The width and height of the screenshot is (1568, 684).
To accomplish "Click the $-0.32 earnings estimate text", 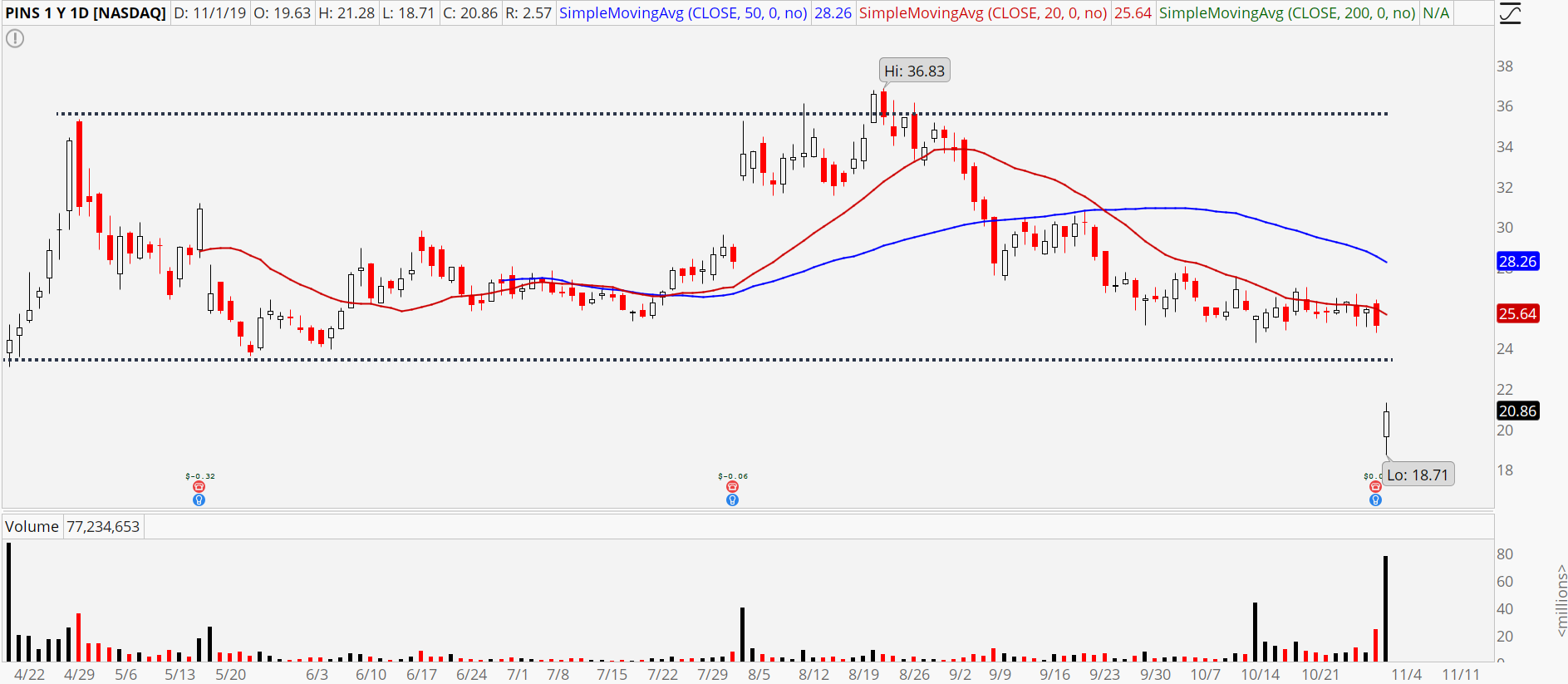I will click(200, 476).
